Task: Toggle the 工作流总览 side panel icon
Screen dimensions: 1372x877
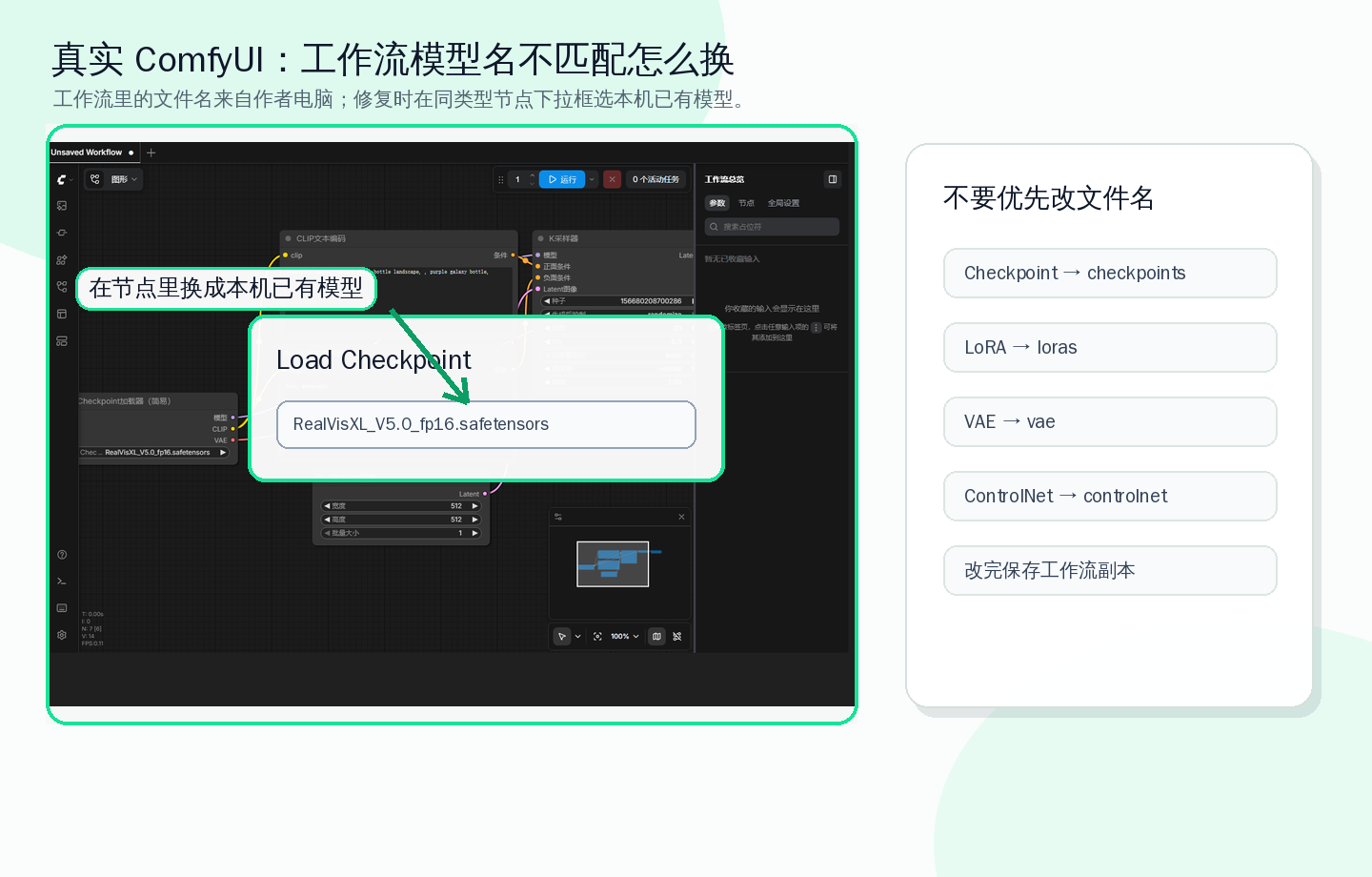Action: [x=832, y=179]
